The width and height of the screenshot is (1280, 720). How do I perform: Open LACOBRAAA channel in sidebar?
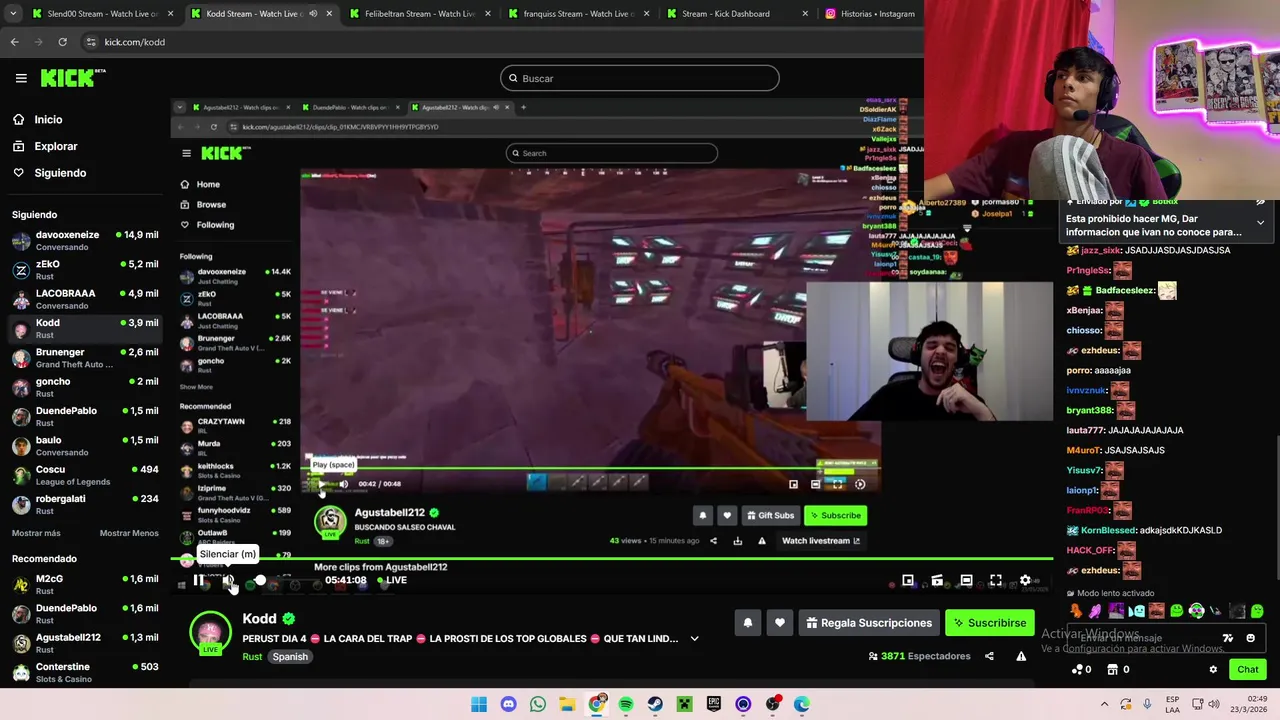[85, 299]
